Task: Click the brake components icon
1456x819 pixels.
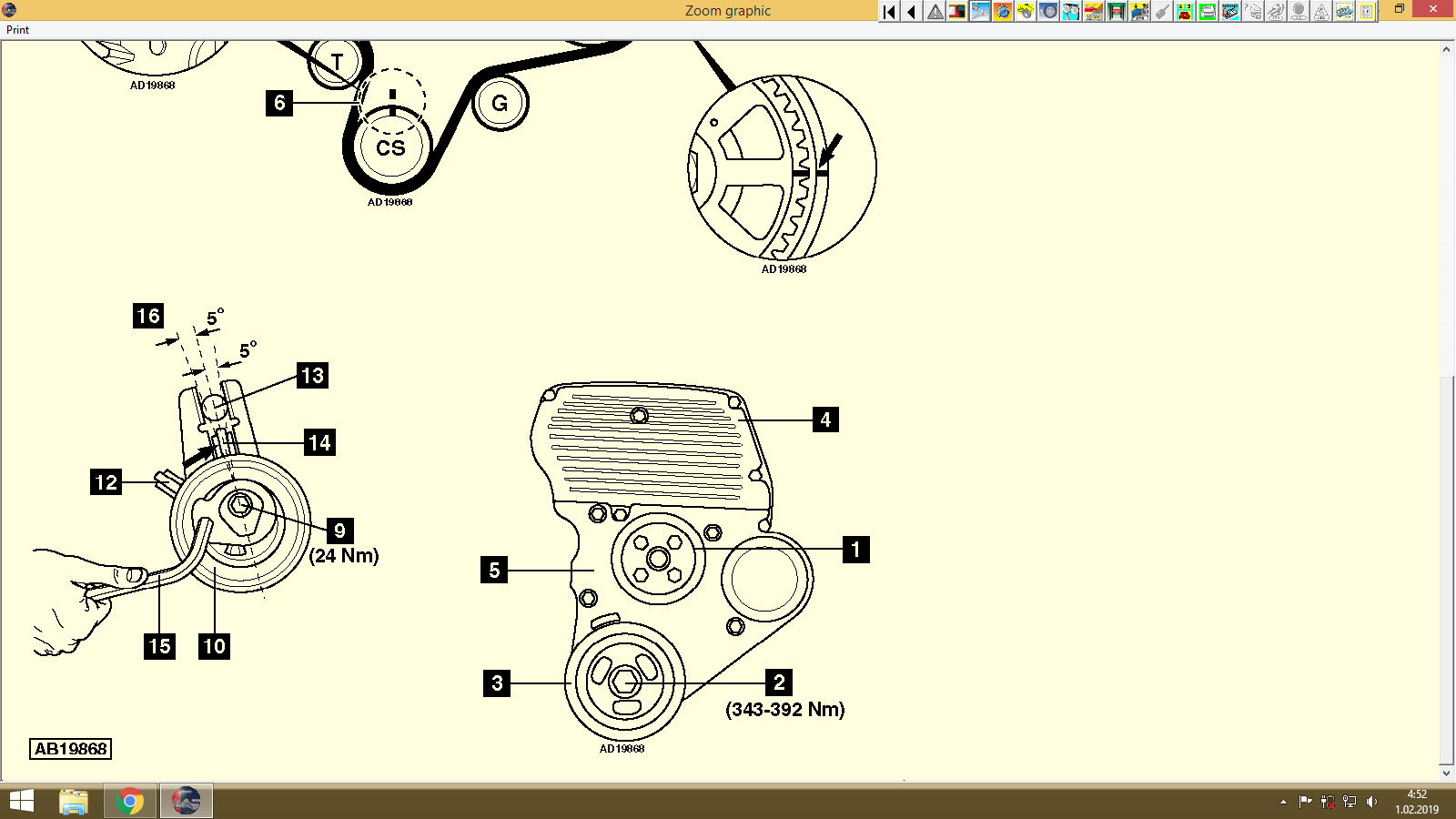Action: [x=1071, y=12]
